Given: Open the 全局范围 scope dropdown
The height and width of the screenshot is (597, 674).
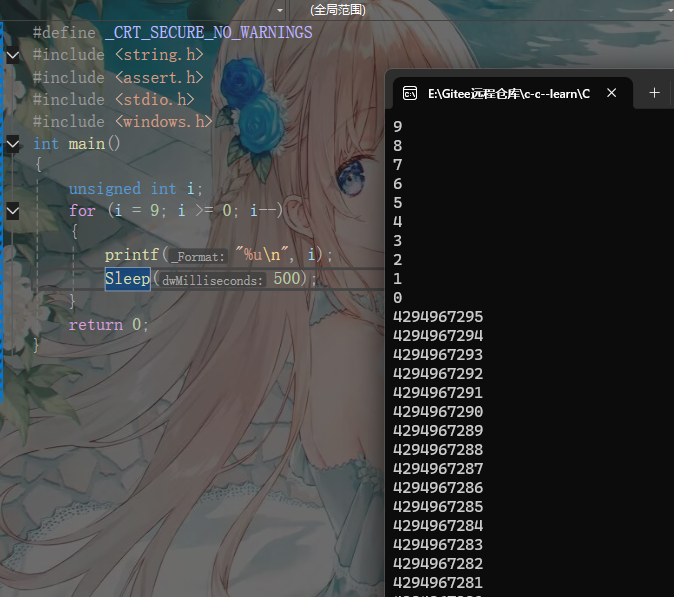Looking at the screenshot, I should pyautogui.click(x=479, y=10).
